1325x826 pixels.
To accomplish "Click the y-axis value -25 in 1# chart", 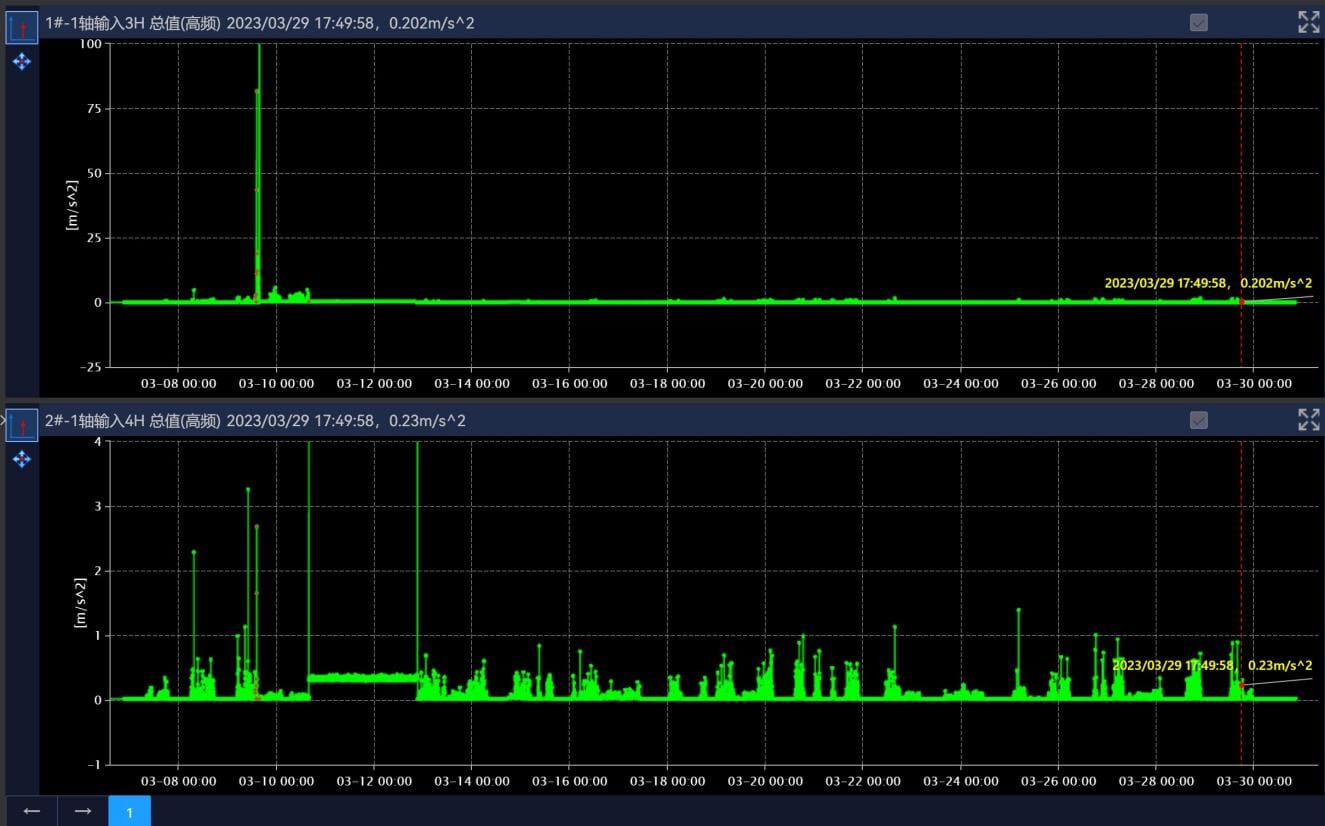I will 90,367.
